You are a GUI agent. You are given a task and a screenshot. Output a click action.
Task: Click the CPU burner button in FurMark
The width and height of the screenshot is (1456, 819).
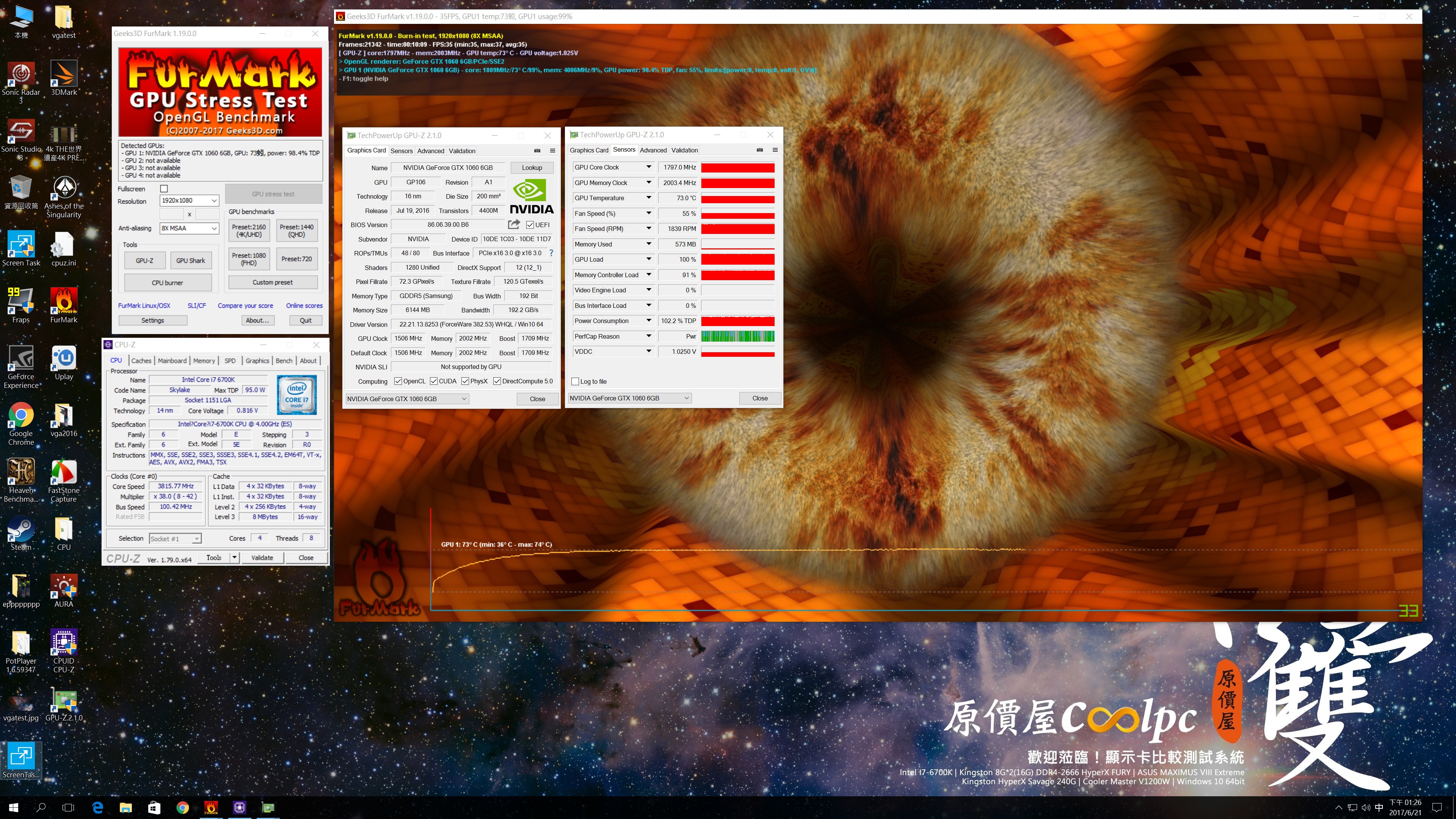pyautogui.click(x=168, y=282)
